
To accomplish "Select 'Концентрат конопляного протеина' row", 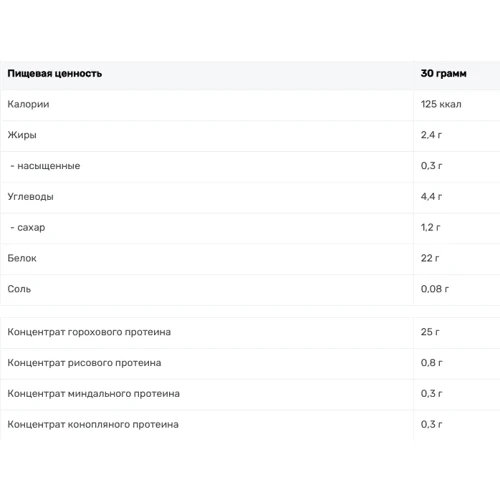I will (x=250, y=425).
